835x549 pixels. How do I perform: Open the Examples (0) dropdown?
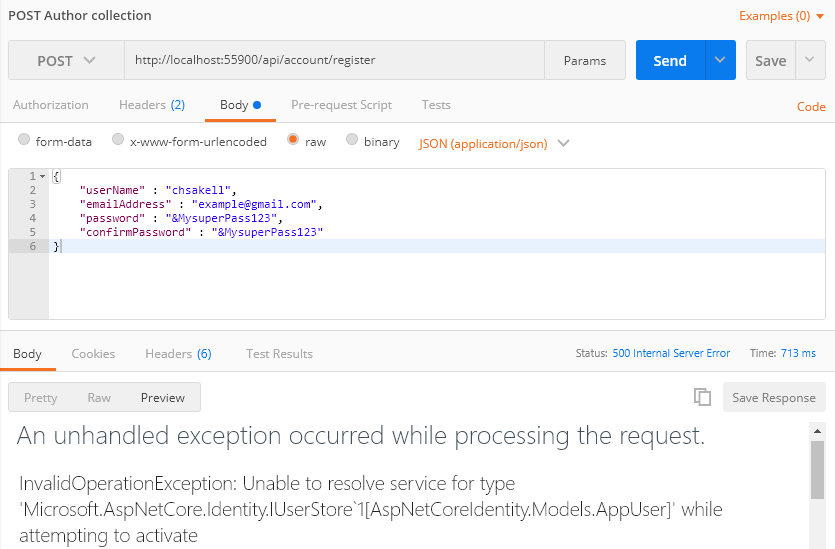click(781, 16)
